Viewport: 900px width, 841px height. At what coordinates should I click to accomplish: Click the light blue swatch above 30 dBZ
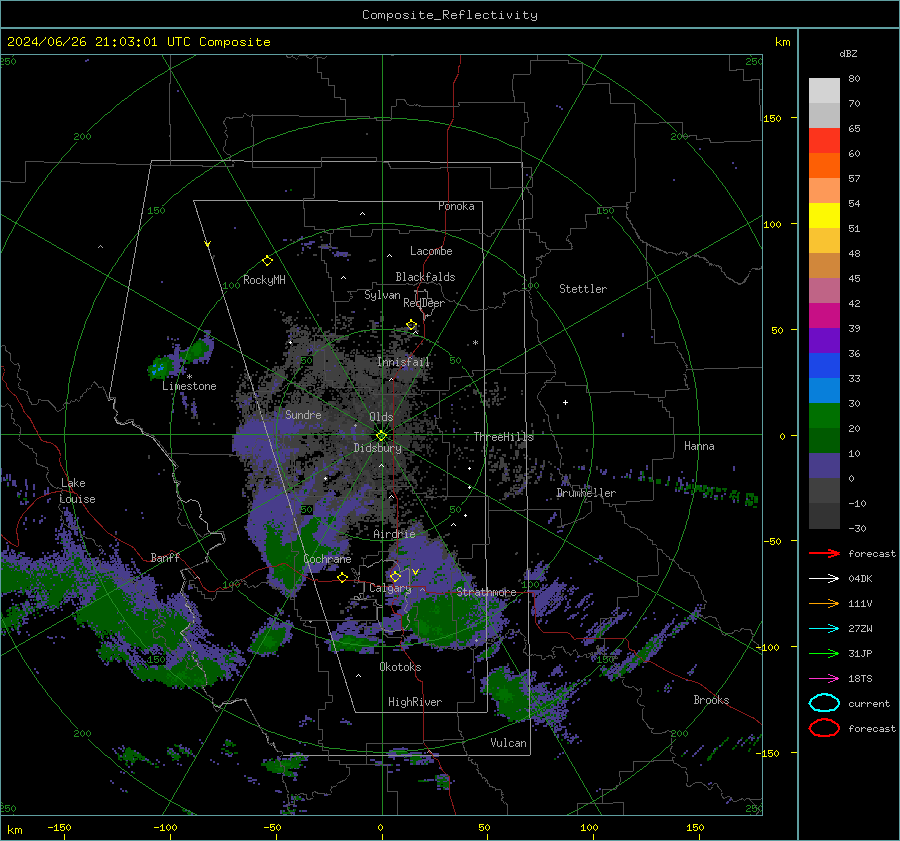[824, 390]
